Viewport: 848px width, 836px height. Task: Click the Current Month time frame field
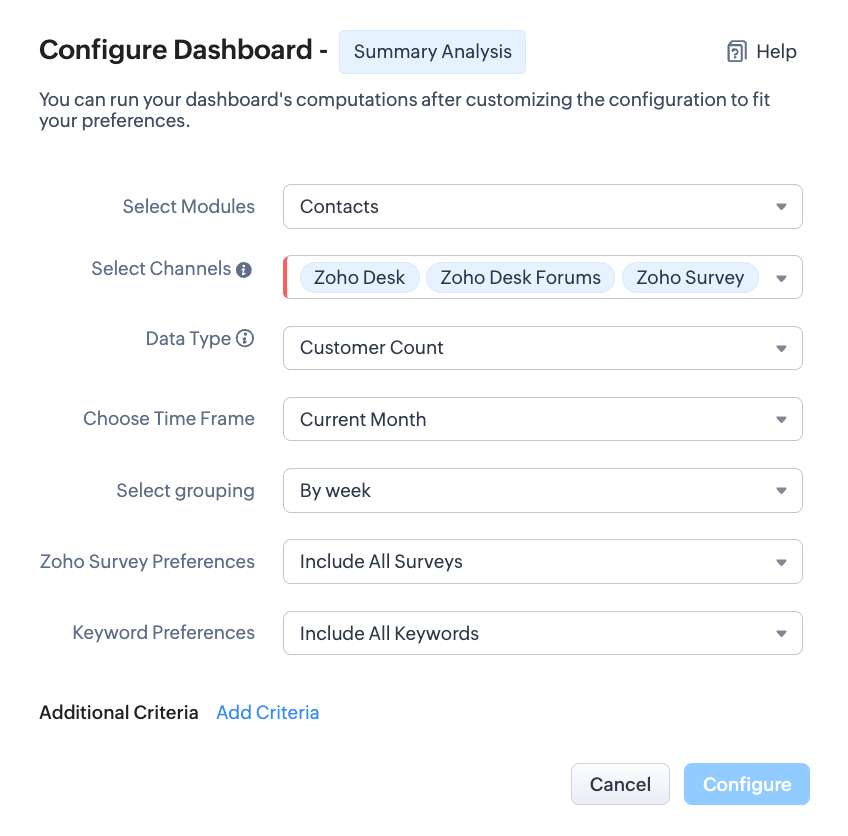tap(363, 420)
